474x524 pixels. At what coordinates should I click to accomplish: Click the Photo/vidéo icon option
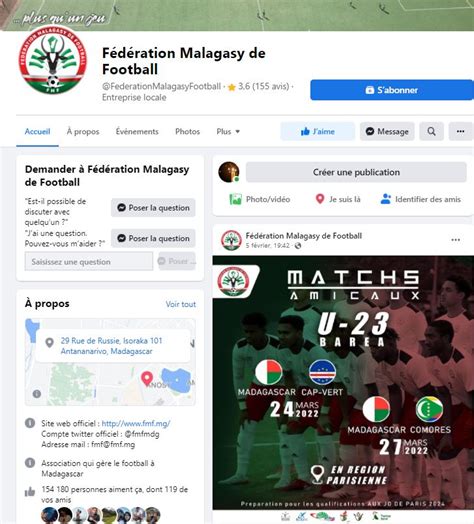pyautogui.click(x=259, y=199)
